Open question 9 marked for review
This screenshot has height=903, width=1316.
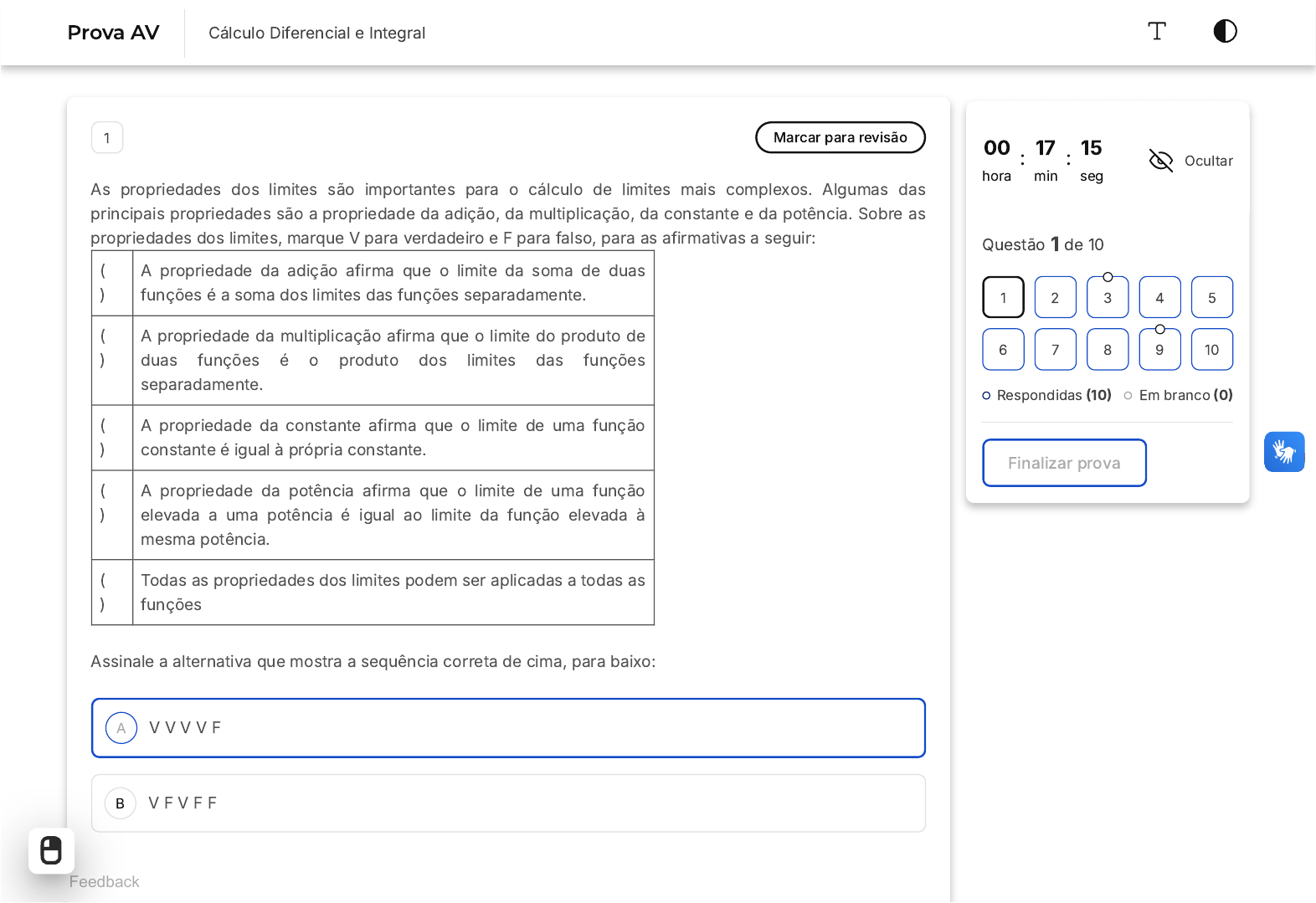click(1159, 350)
